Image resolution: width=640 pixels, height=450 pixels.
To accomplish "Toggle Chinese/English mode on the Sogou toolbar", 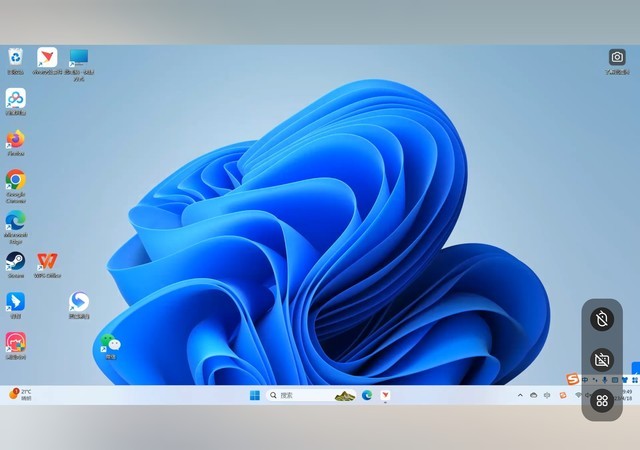I will point(585,380).
